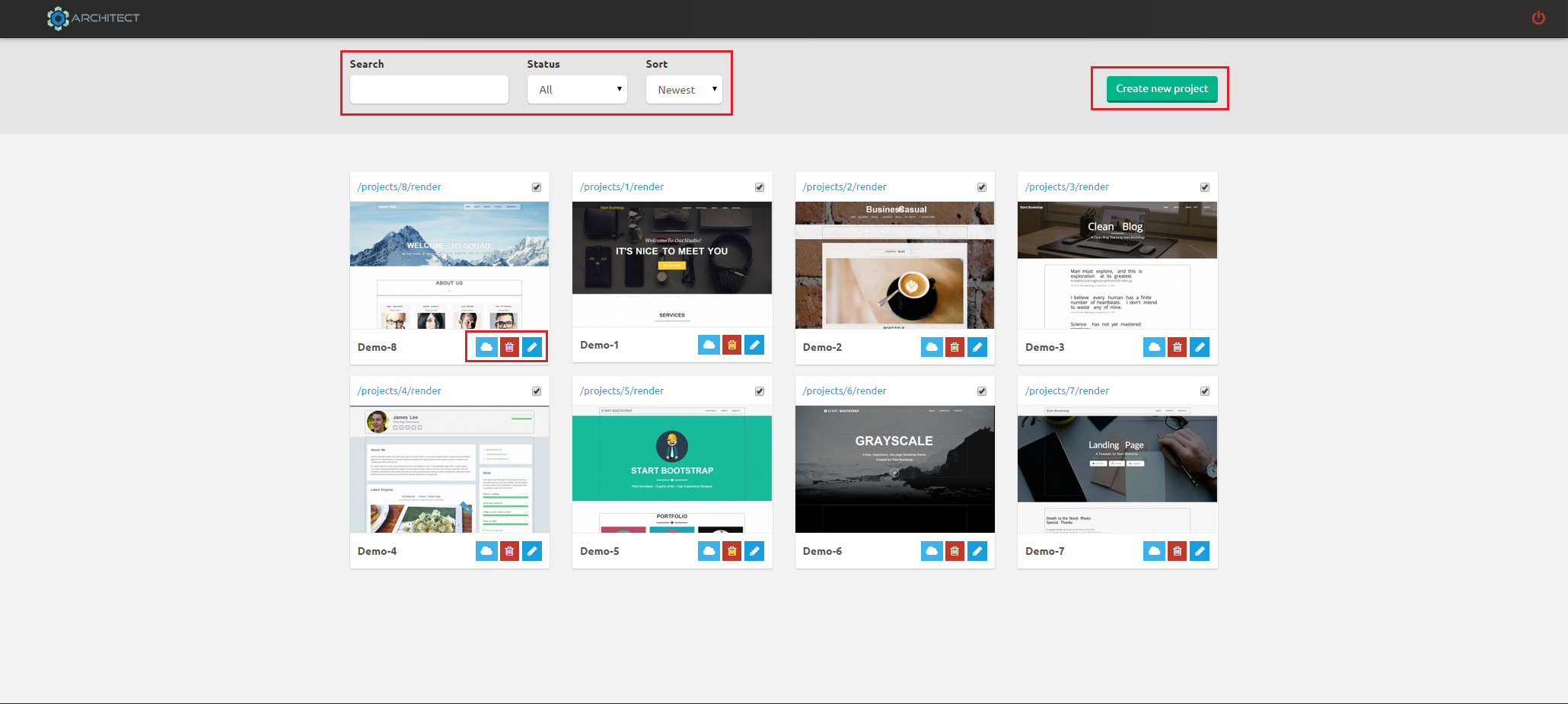Click the red power logout icon

[x=1538, y=18]
